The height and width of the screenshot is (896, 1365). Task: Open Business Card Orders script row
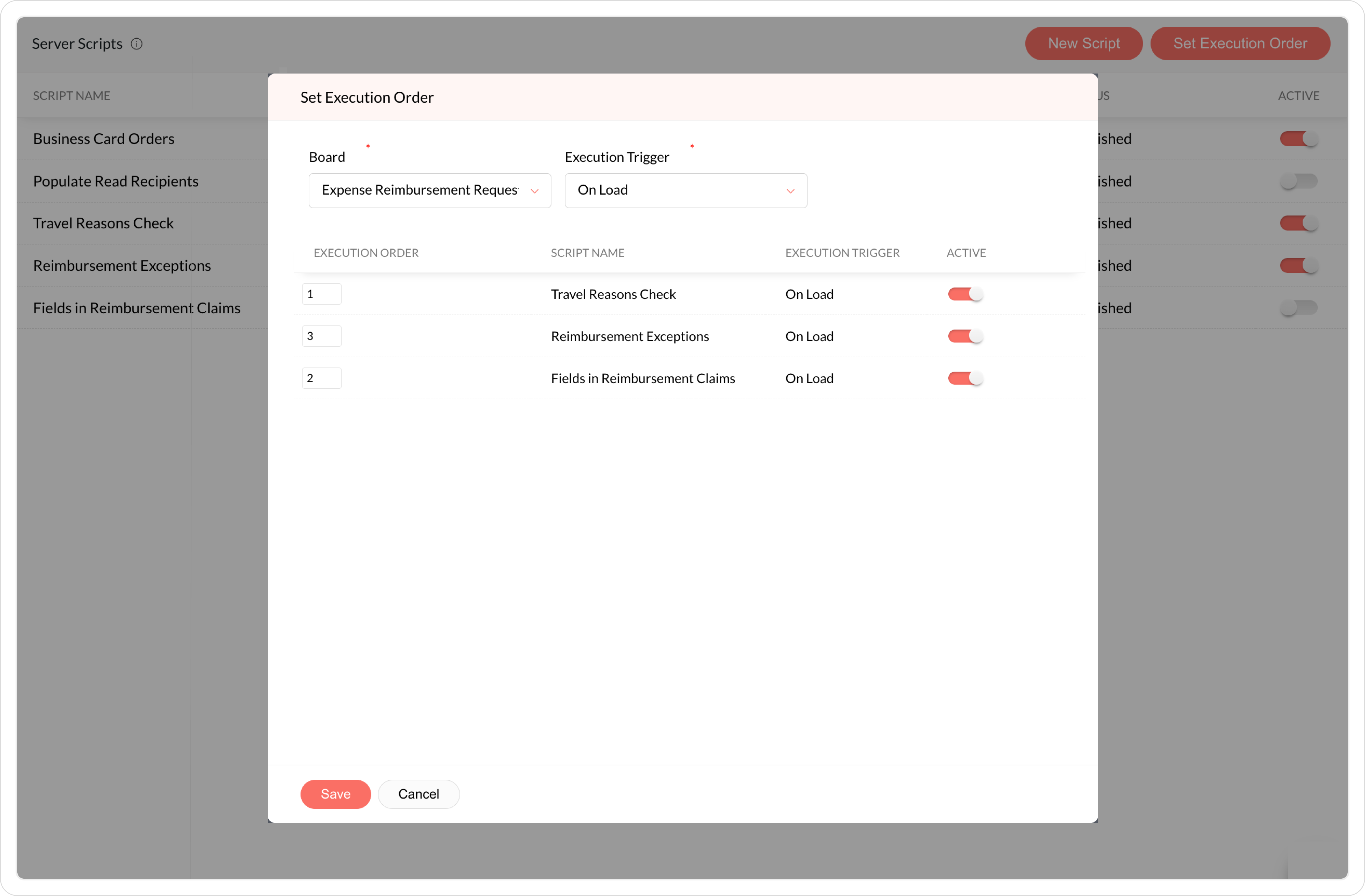pyautogui.click(x=104, y=139)
